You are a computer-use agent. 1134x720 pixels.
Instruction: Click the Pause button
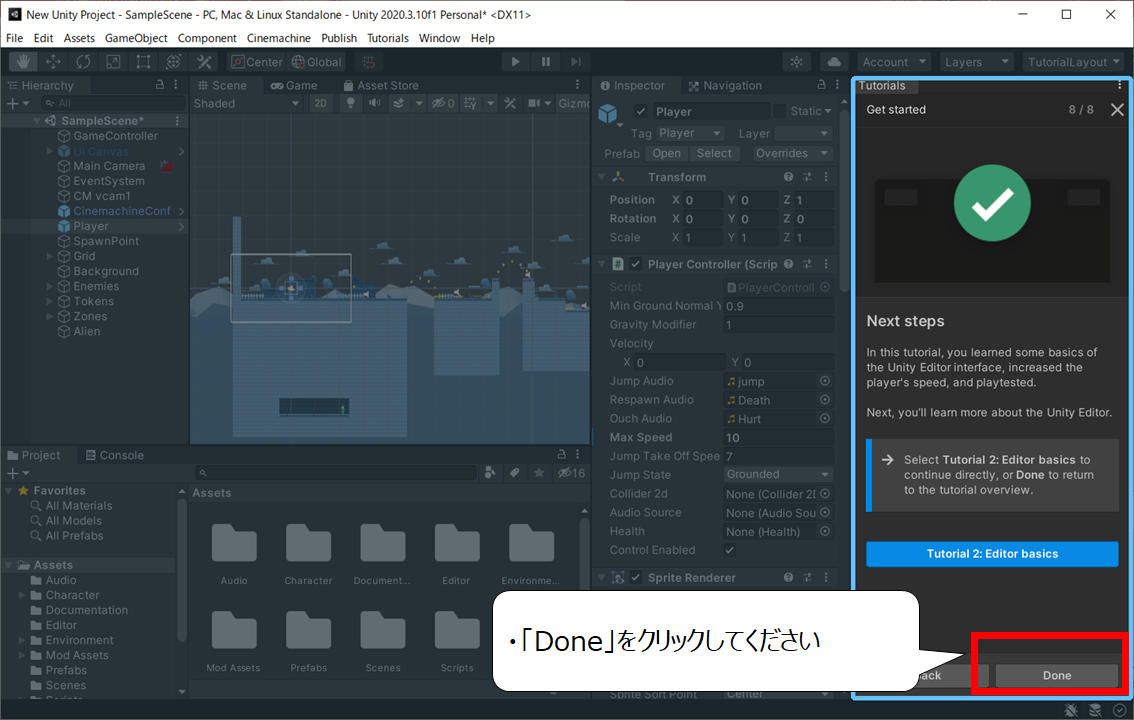click(x=545, y=62)
